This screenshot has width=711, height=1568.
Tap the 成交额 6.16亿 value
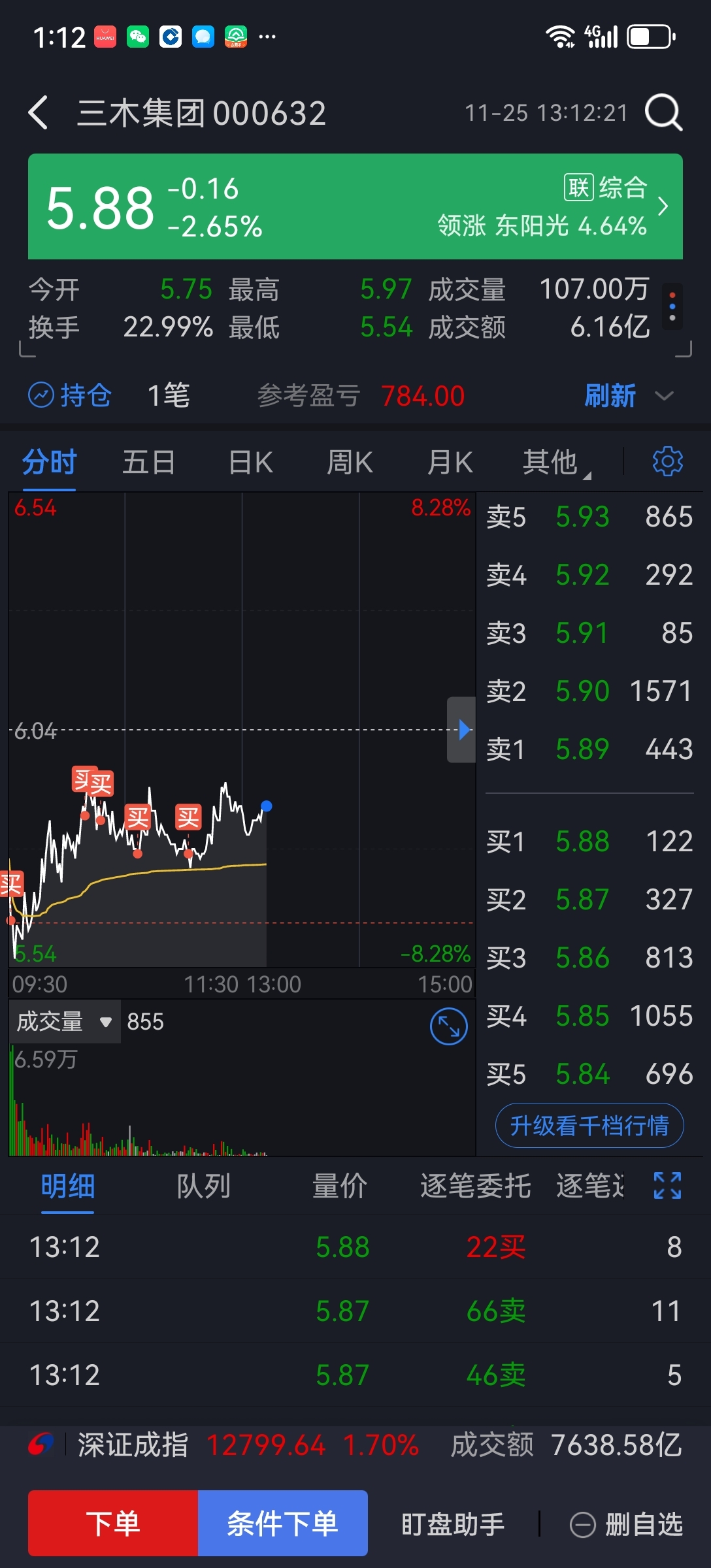point(610,327)
